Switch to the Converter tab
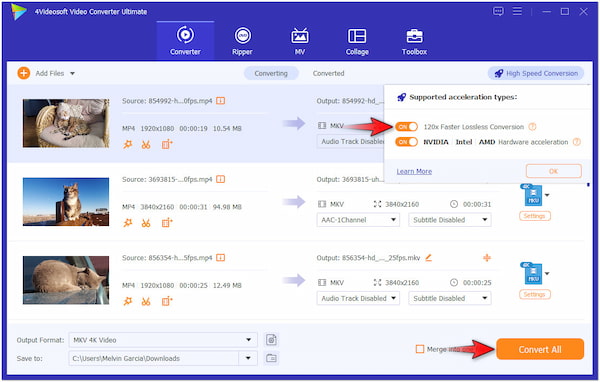The width and height of the screenshot is (600, 382). pyautogui.click(x=185, y=41)
